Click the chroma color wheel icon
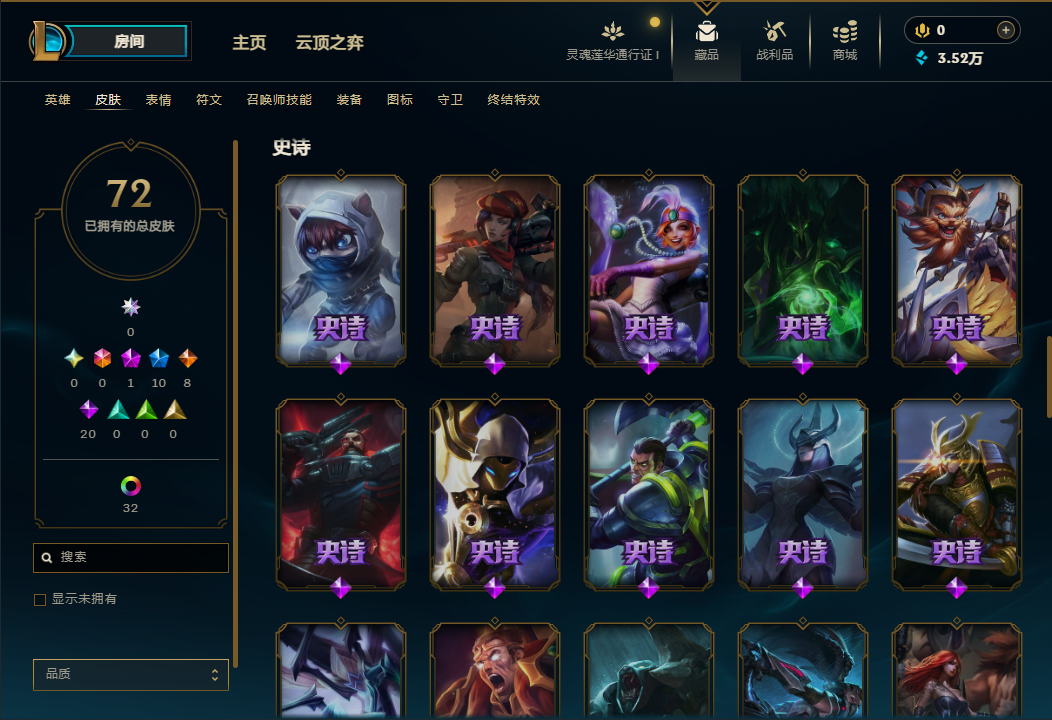Image resolution: width=1052 pixels, height=720 pixels. click(130, 485)
